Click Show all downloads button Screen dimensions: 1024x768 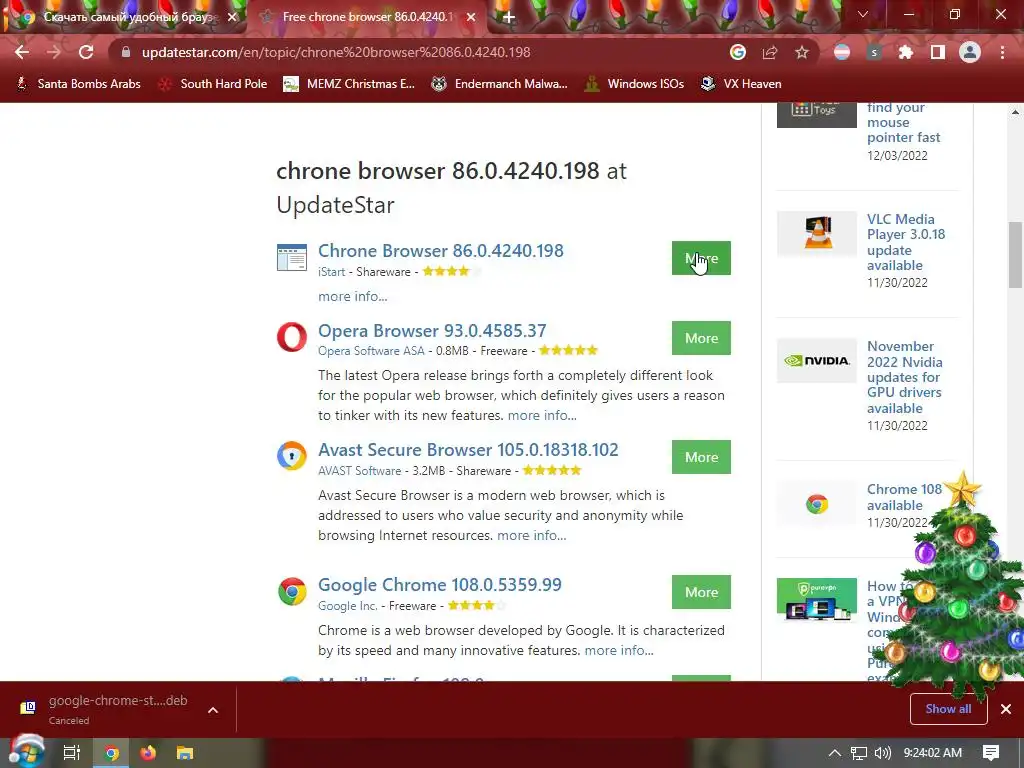948,709
